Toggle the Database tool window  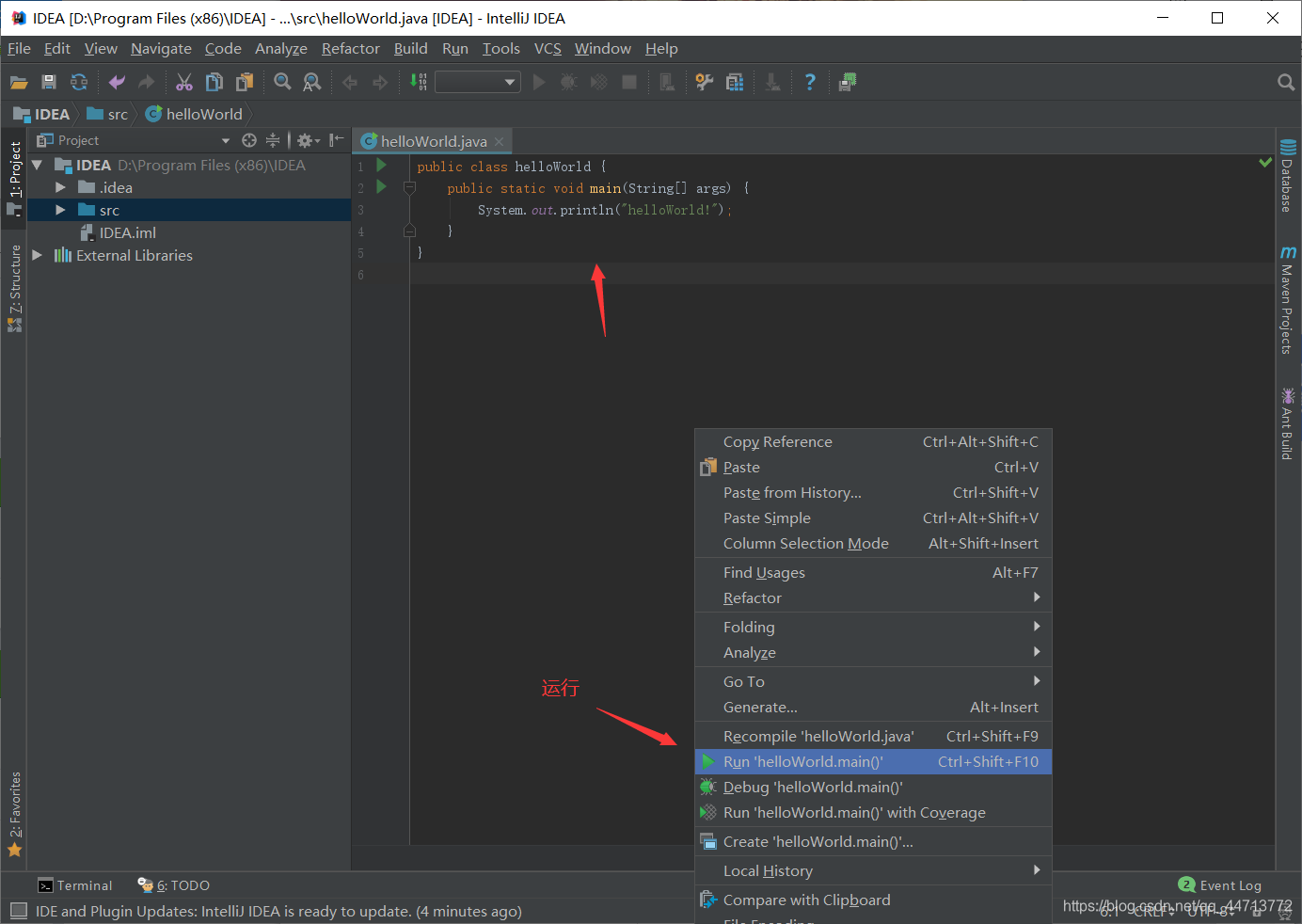[x=1288, y=175]
